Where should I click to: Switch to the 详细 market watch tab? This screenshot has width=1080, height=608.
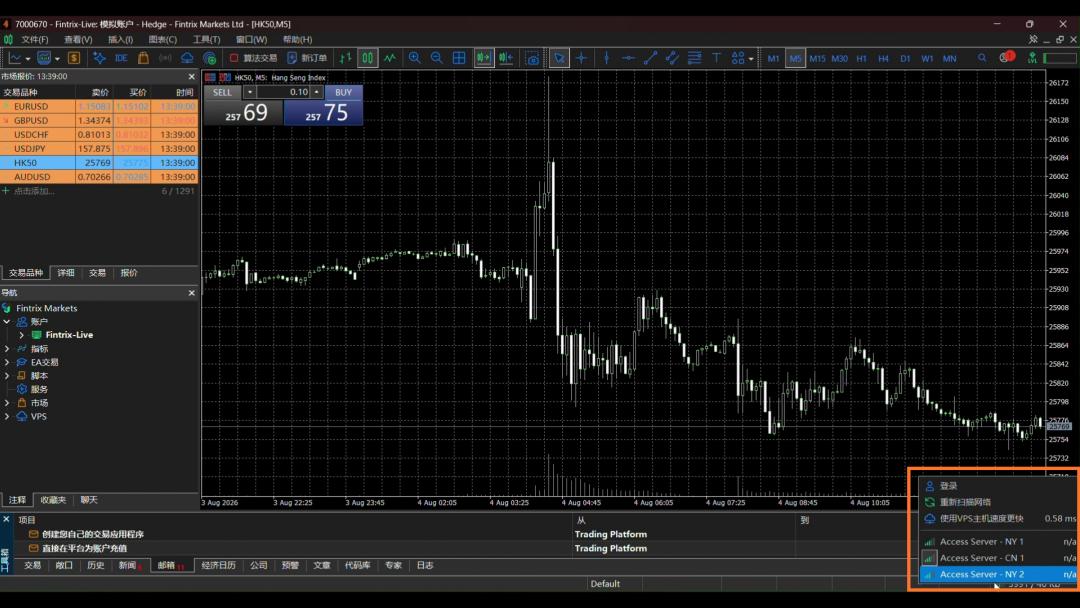[66, 273]
